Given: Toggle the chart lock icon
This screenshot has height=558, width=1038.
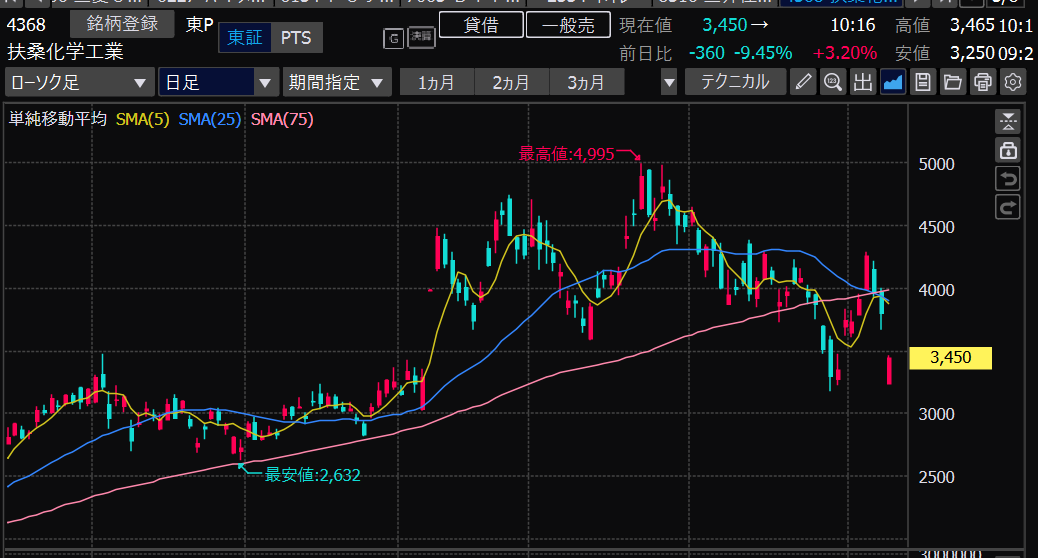Looking at the screenshot, I should pyautogui.click(x=1008, y=150).
